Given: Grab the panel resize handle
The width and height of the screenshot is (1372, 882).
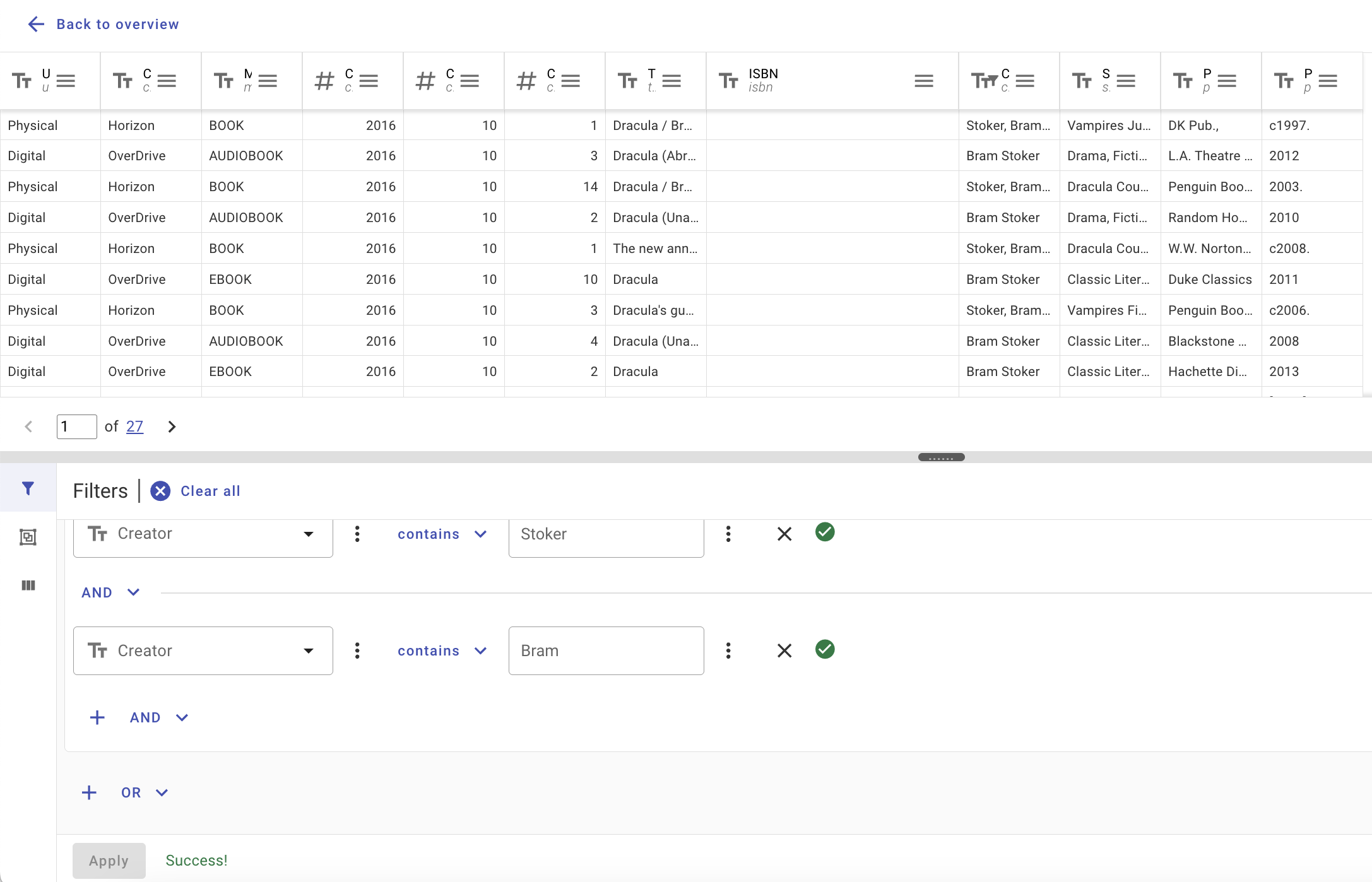Looking at the screenshot, I should coord(941,457).
